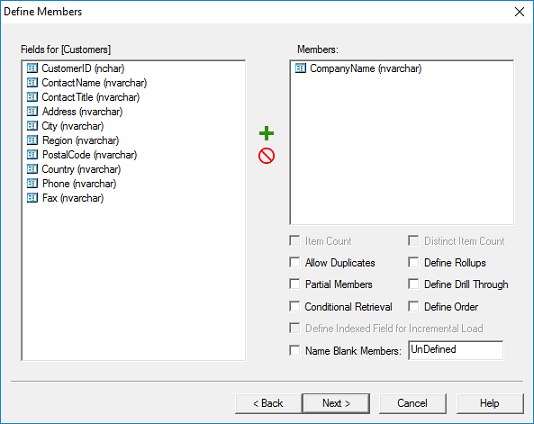Click into the UnDefined text field

tap(455, 350)
